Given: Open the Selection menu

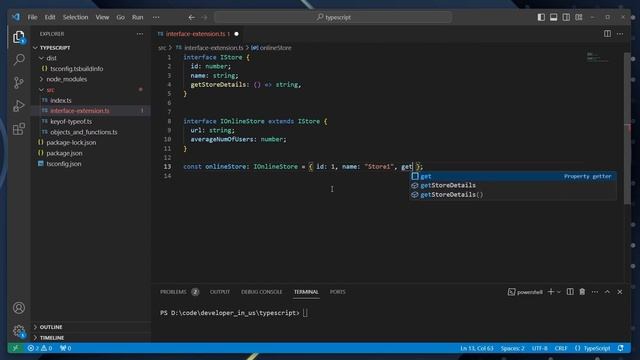Looking at the screenshot, I should tap(75, 17).
